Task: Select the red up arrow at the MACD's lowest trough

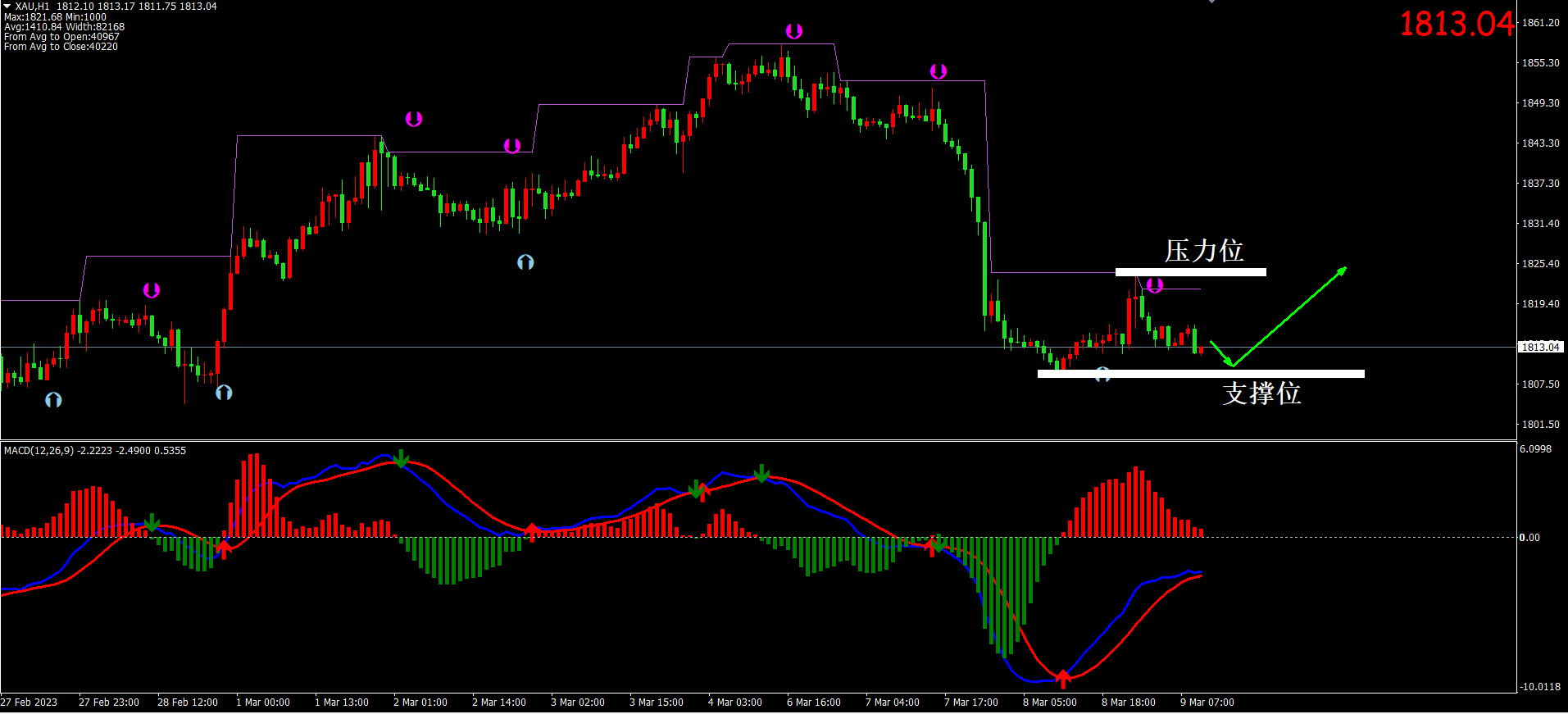Action: coord(1063,679)
